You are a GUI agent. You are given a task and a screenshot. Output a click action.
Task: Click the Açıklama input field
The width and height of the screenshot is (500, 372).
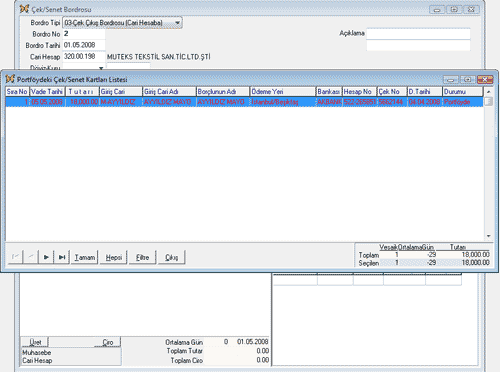tap(418, 34)
